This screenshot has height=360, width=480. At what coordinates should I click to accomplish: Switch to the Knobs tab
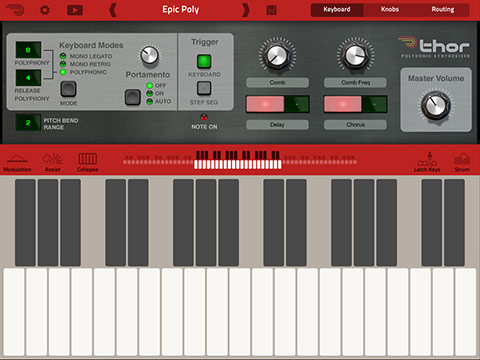point(390,10)
